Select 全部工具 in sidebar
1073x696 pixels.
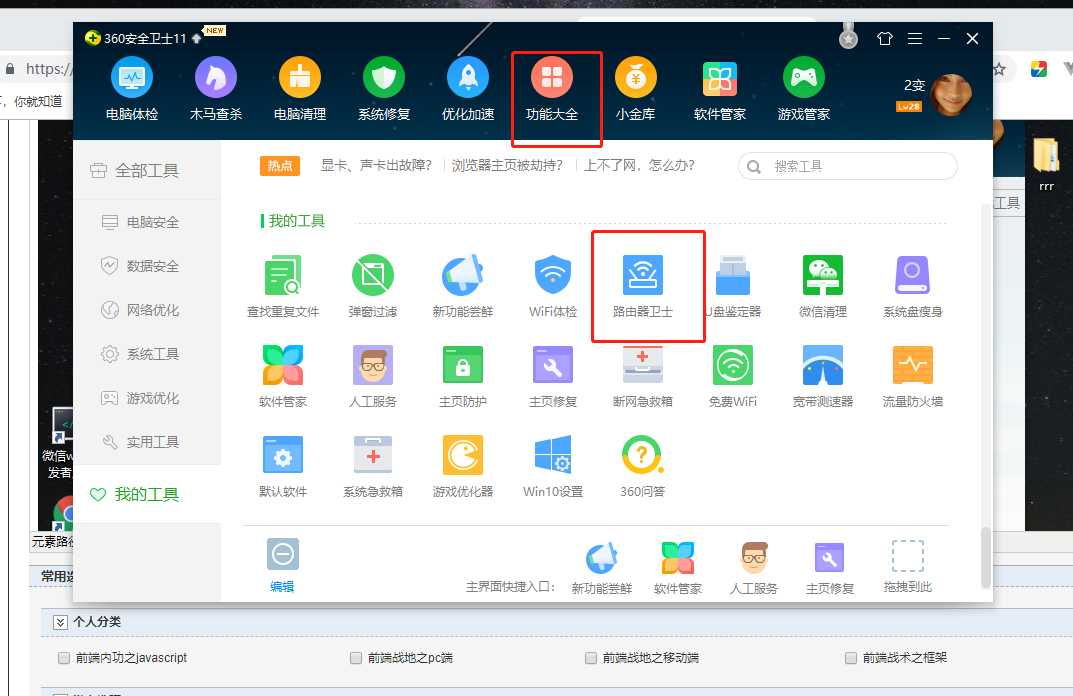click(x=147, y=170)
